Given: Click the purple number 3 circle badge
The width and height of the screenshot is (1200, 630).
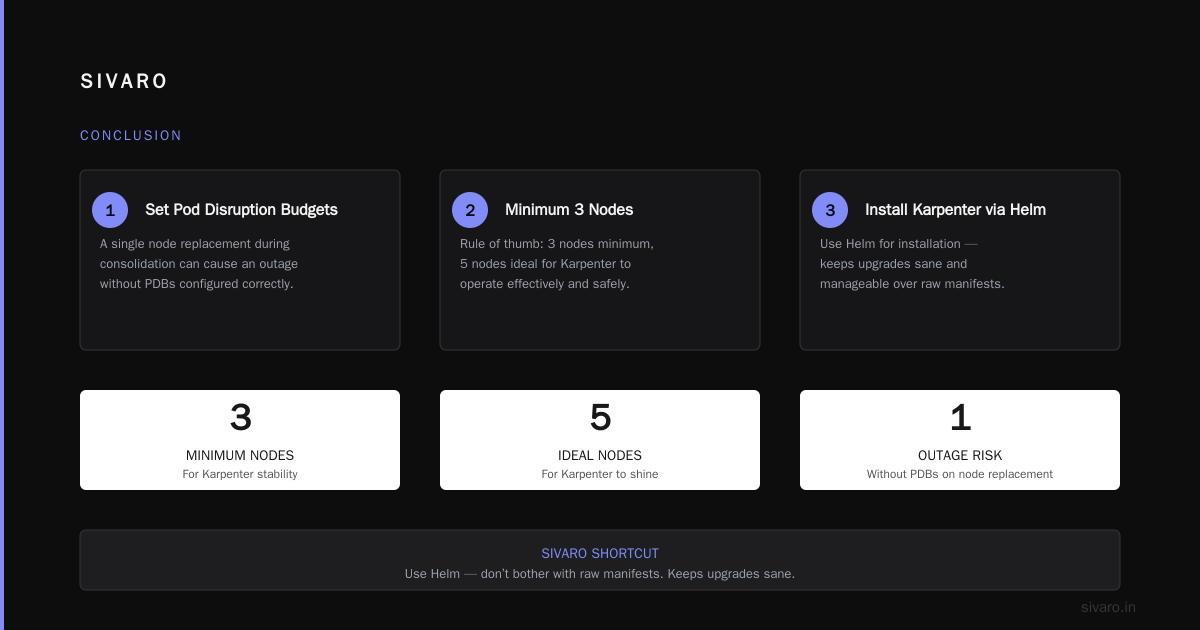Looking at the screenshot, I should 830,210.
